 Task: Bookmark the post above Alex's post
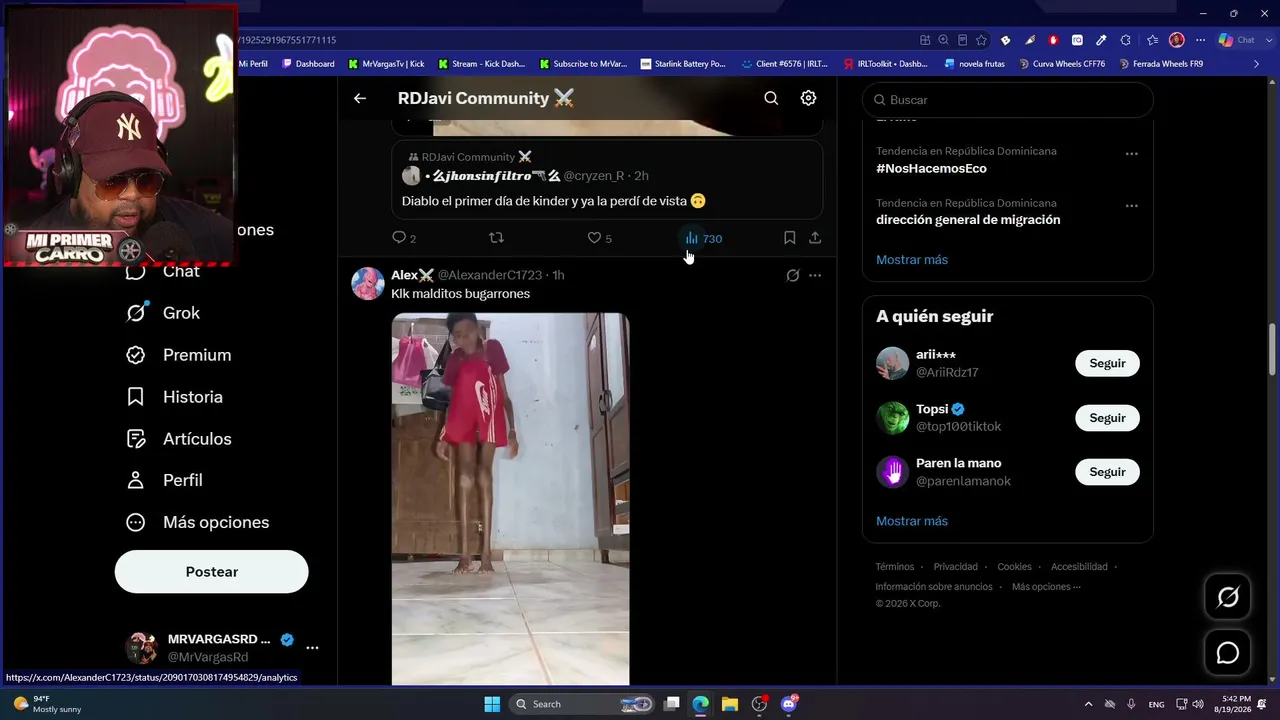pyautogui.click(x=789, y=238)
